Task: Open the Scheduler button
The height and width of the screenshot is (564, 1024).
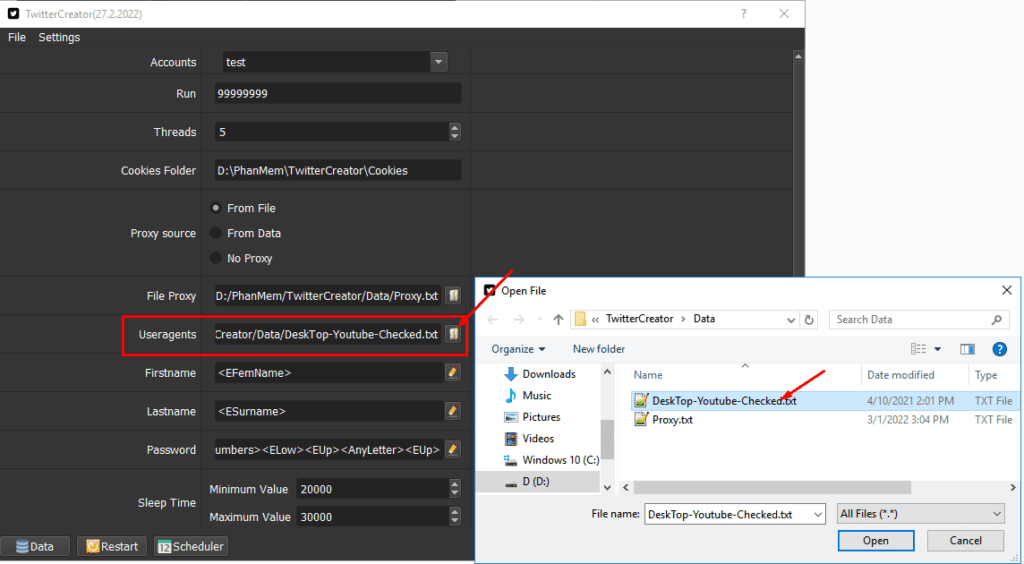Action: tap(191, 546)
